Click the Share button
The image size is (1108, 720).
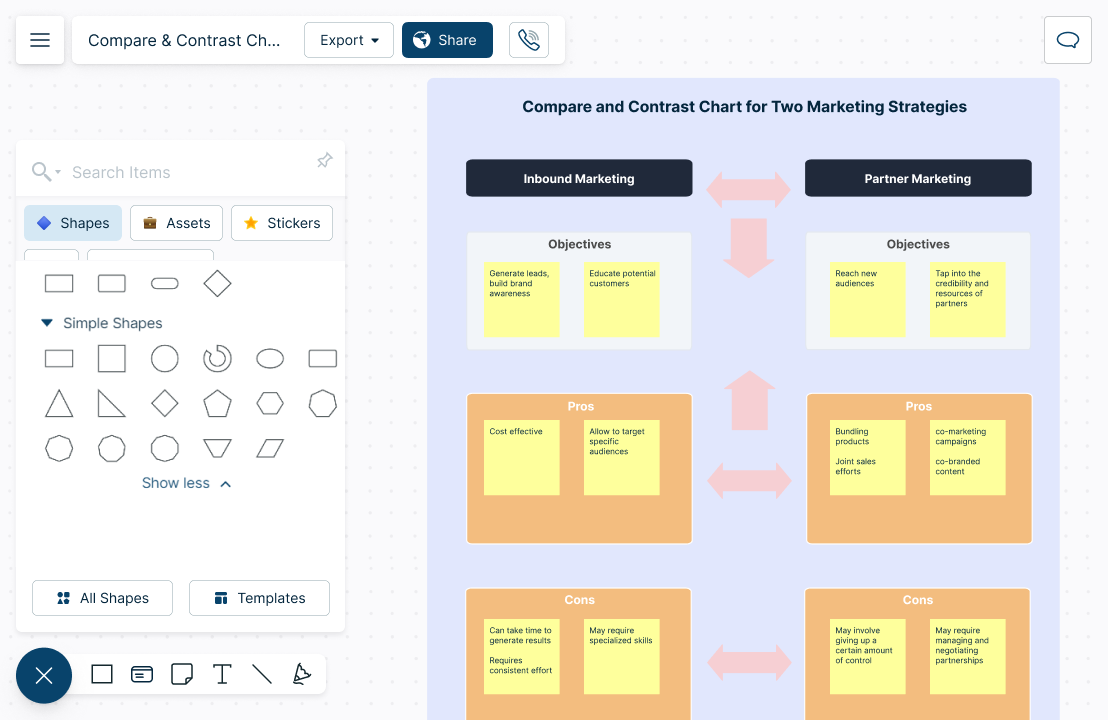click(447, 40)
